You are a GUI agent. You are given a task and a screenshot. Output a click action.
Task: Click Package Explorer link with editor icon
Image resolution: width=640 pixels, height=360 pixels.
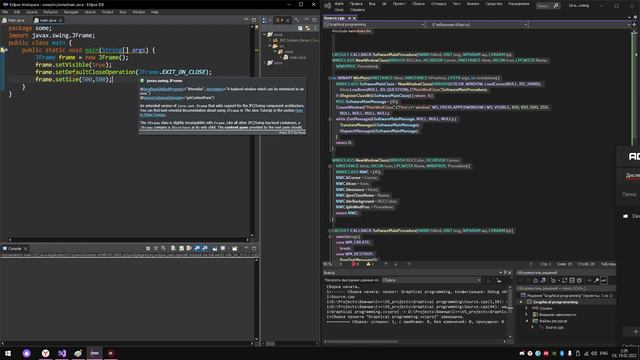point(308,28)
